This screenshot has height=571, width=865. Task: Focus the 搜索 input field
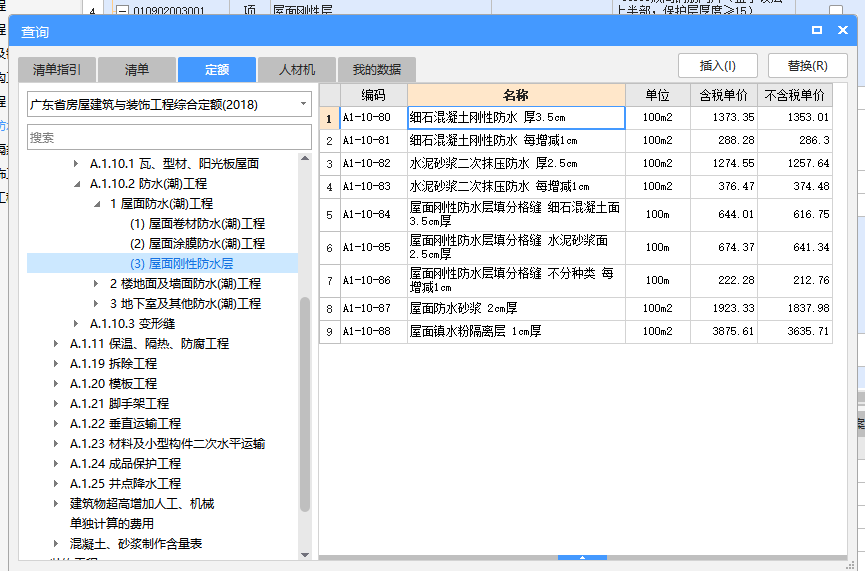coord(169,137)
